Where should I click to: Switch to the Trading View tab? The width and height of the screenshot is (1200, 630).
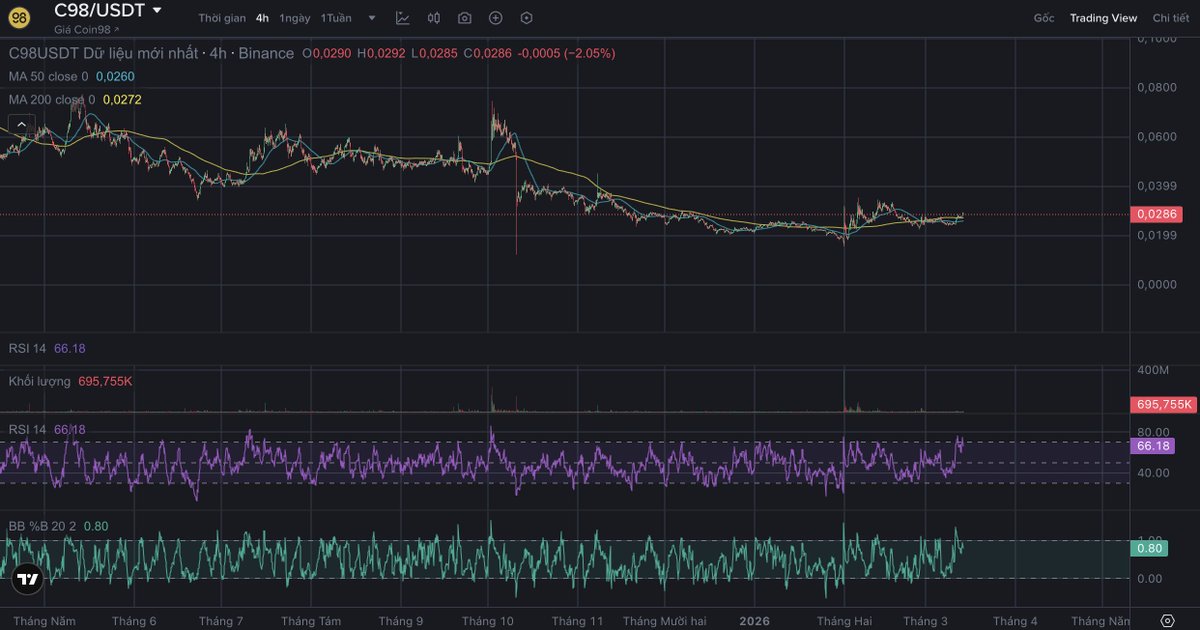(1103, 18)
